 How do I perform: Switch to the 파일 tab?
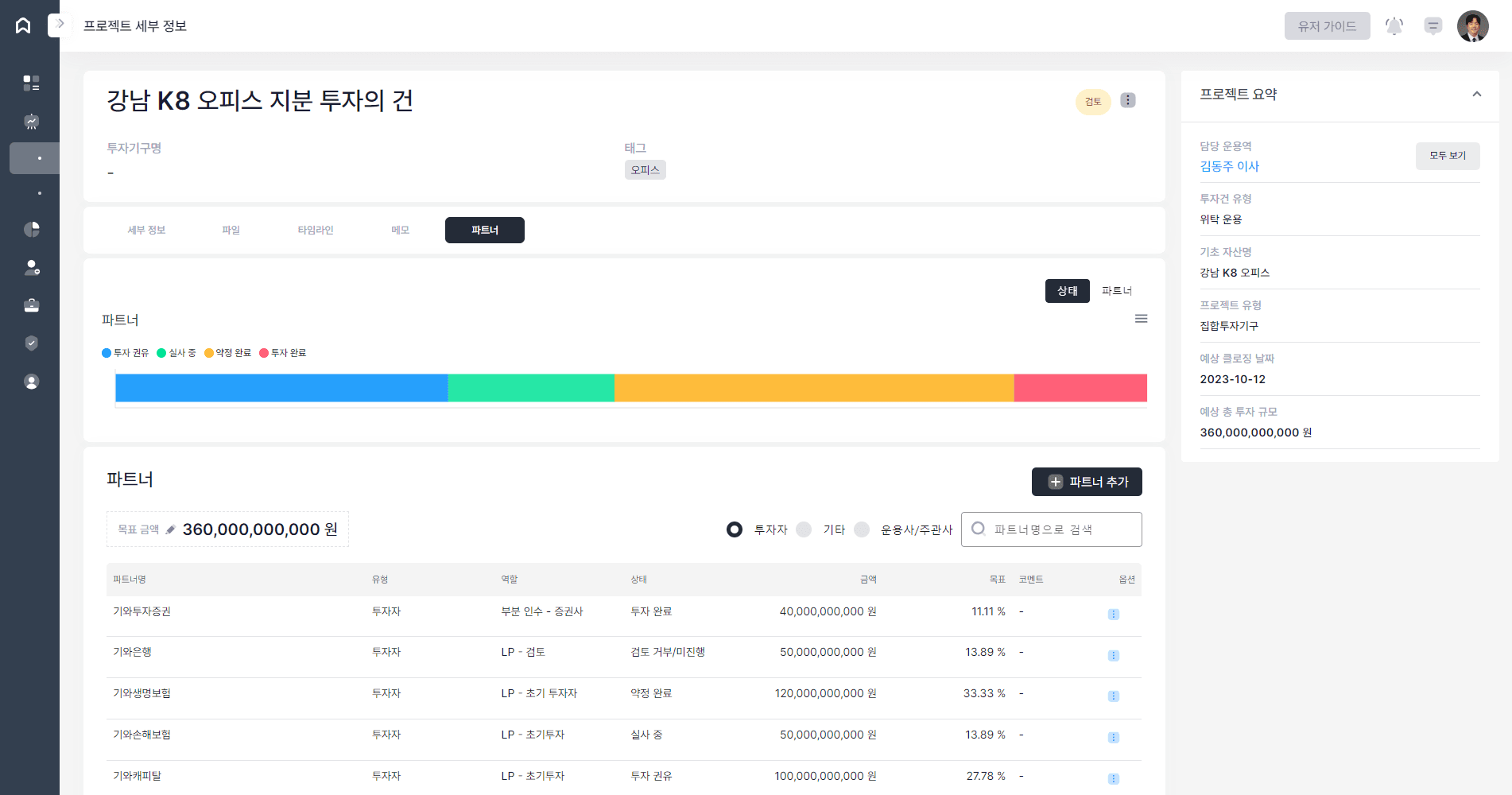tap(231, 231)
